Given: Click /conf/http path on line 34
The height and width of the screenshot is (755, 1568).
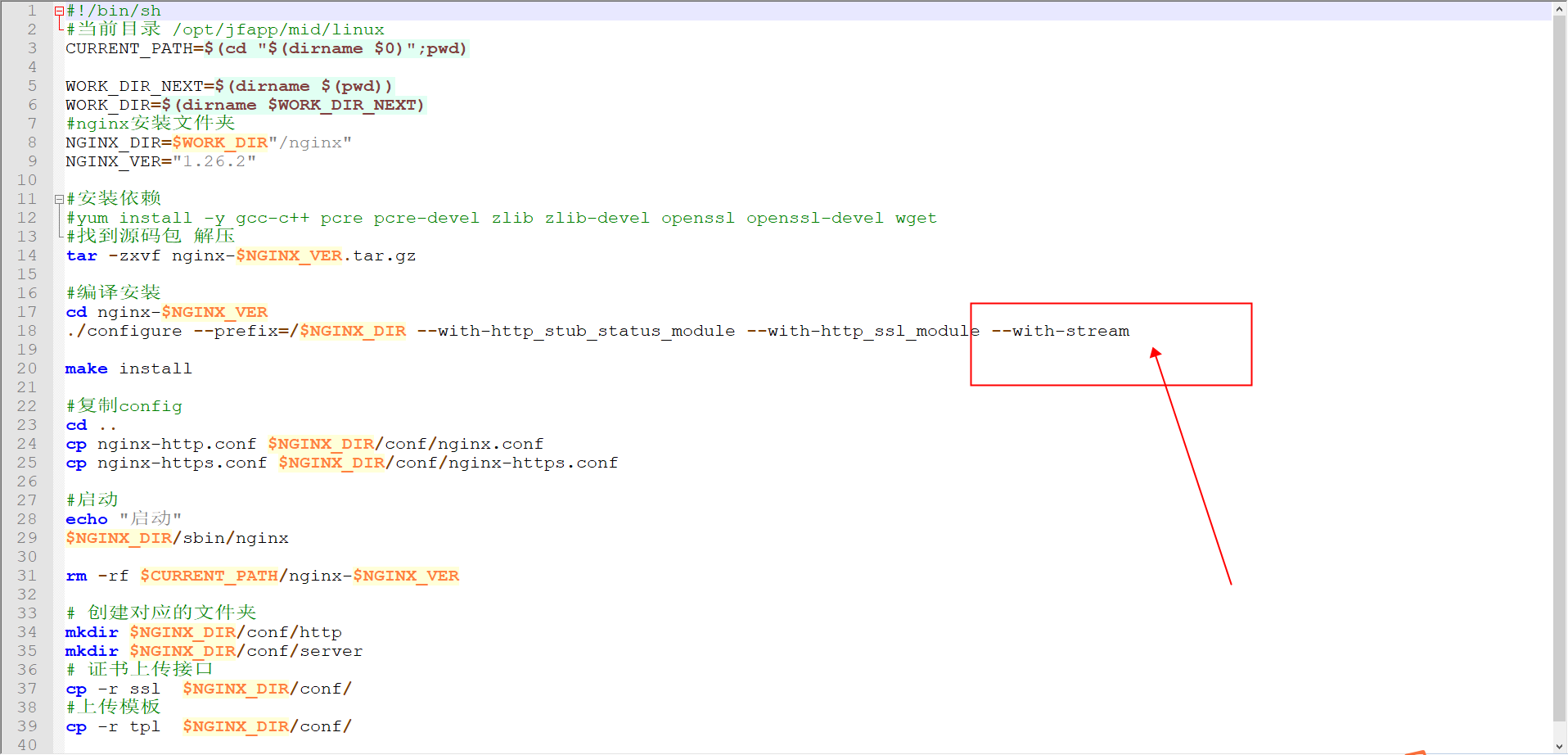Looking at the screenshot, I should pyautogui.click(x=289, y=632).
